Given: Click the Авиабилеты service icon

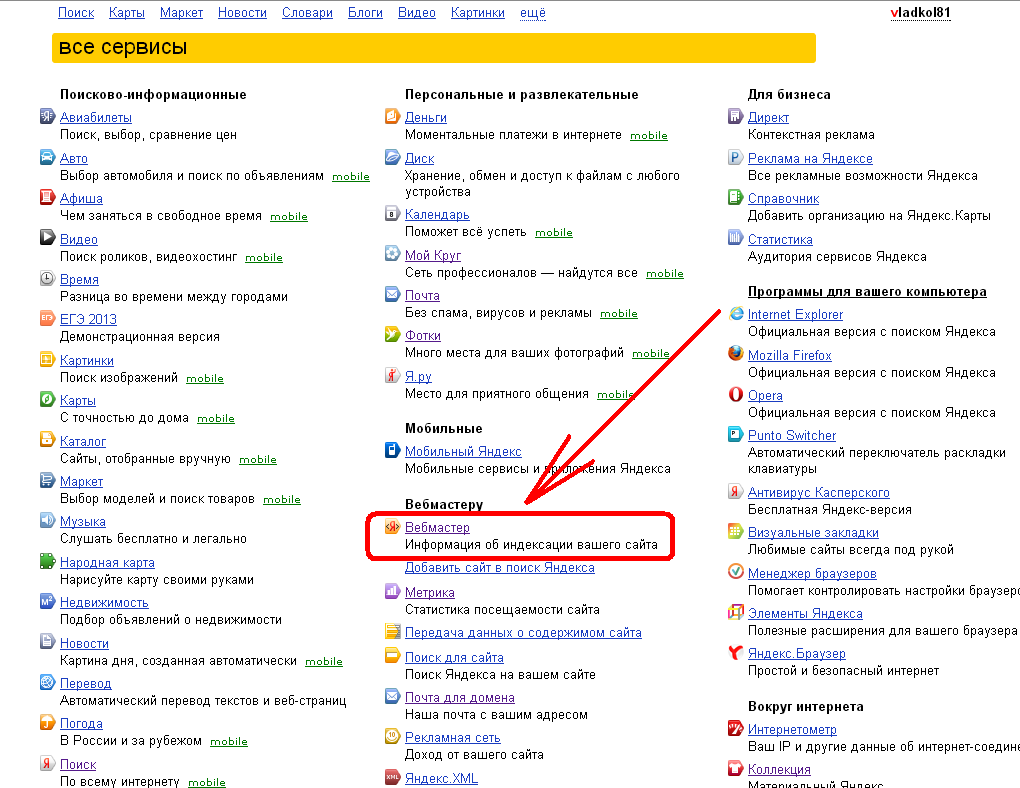Looking at the screenshot, I should (47, 116).
